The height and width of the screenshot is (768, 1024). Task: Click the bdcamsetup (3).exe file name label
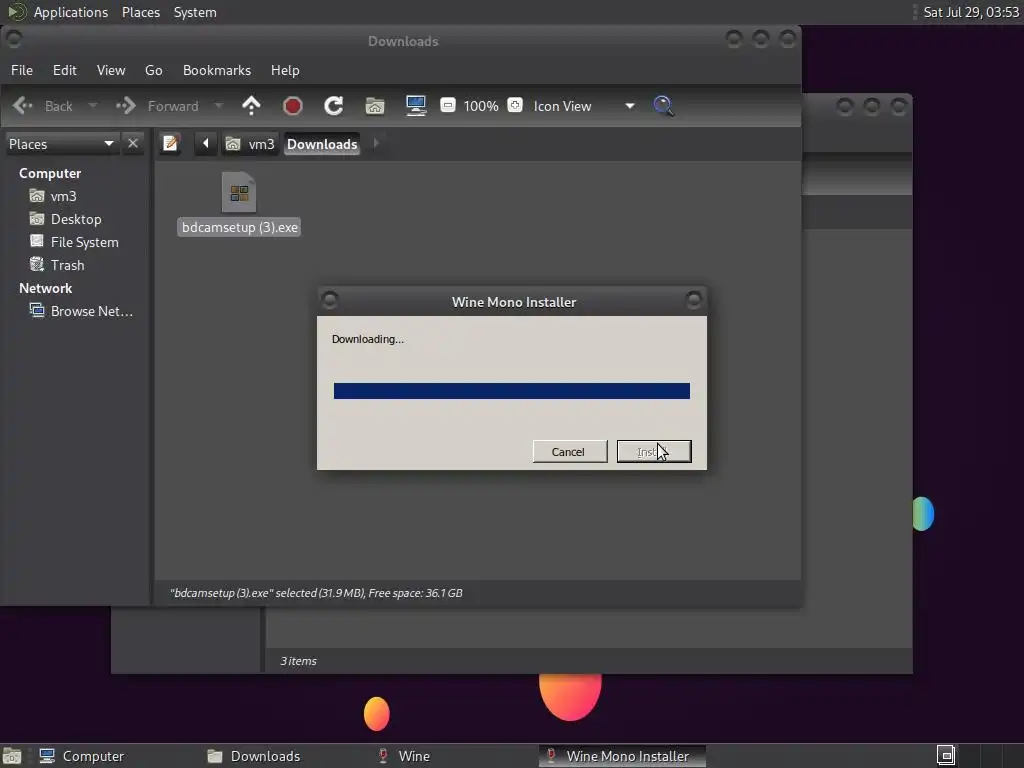[x=240, y=227]
